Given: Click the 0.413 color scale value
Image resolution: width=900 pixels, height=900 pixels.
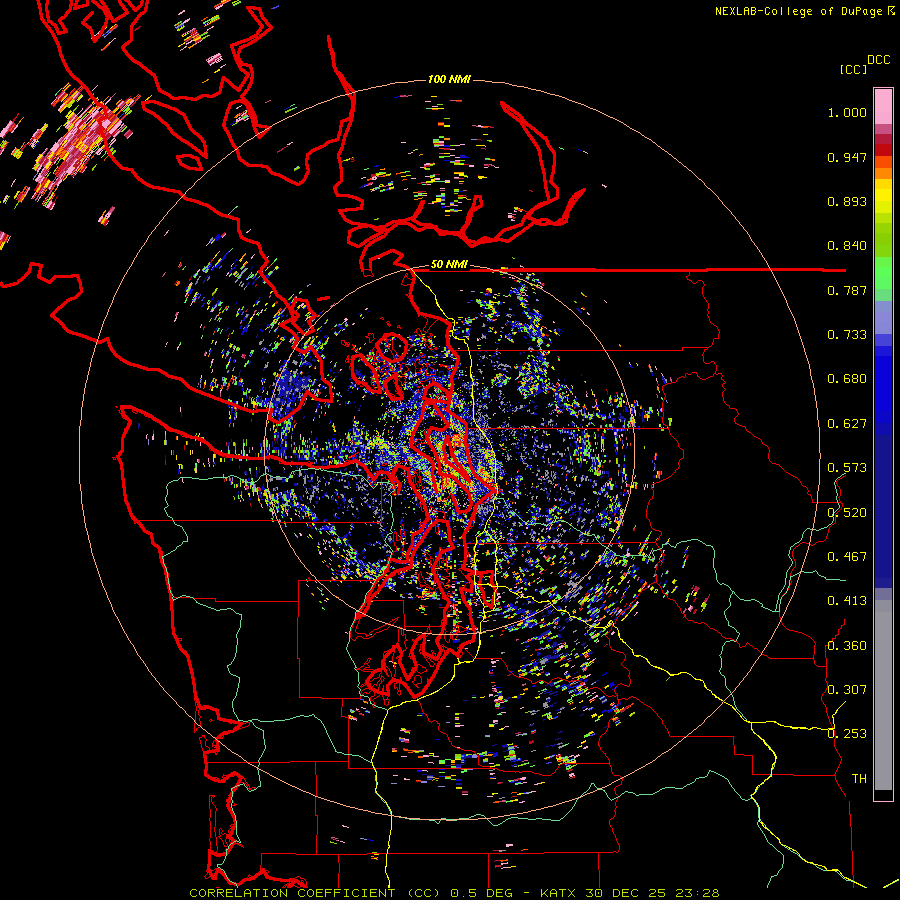Looking at the screenshot, I should tap(847, 601).
